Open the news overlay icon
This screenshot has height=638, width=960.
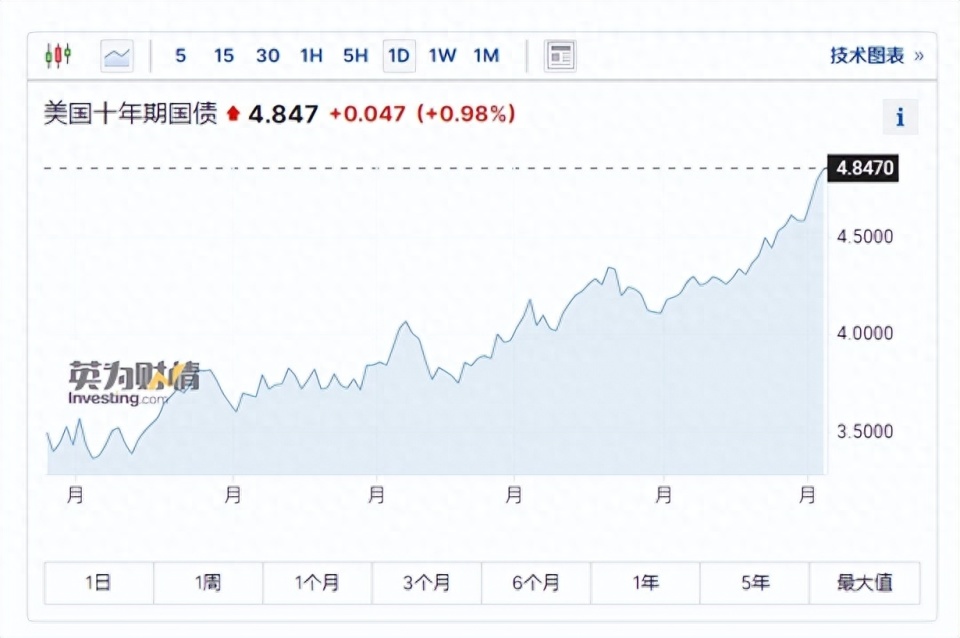(x=560, y=56)
